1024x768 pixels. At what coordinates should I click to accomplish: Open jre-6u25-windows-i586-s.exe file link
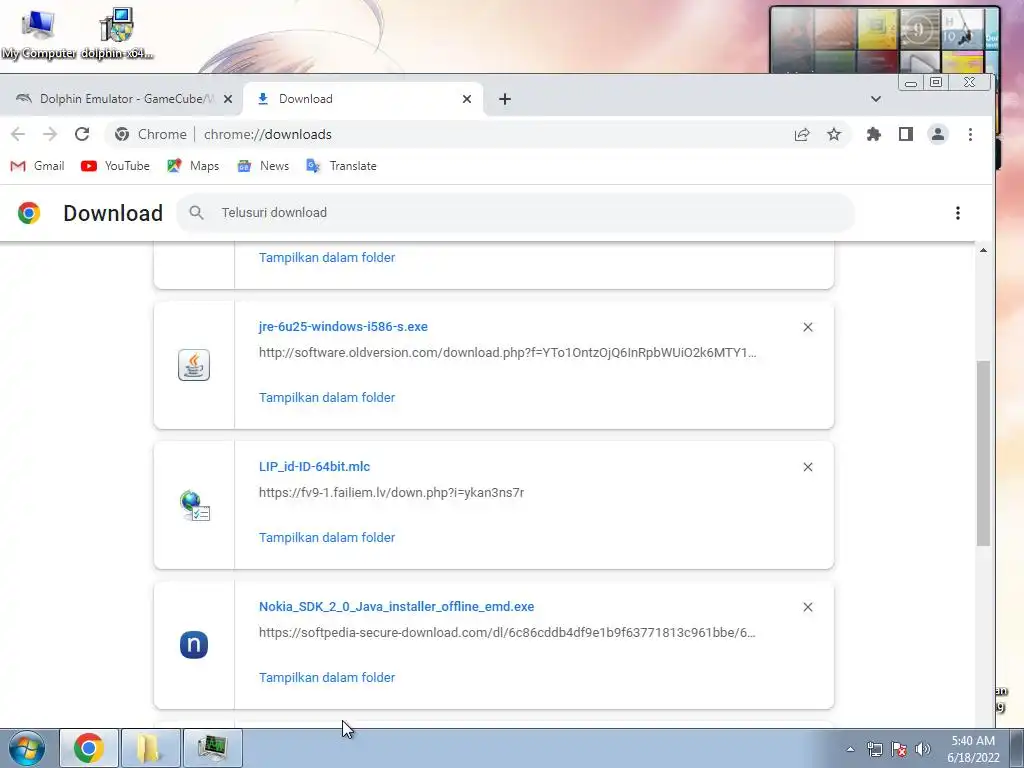pos(344,327)
